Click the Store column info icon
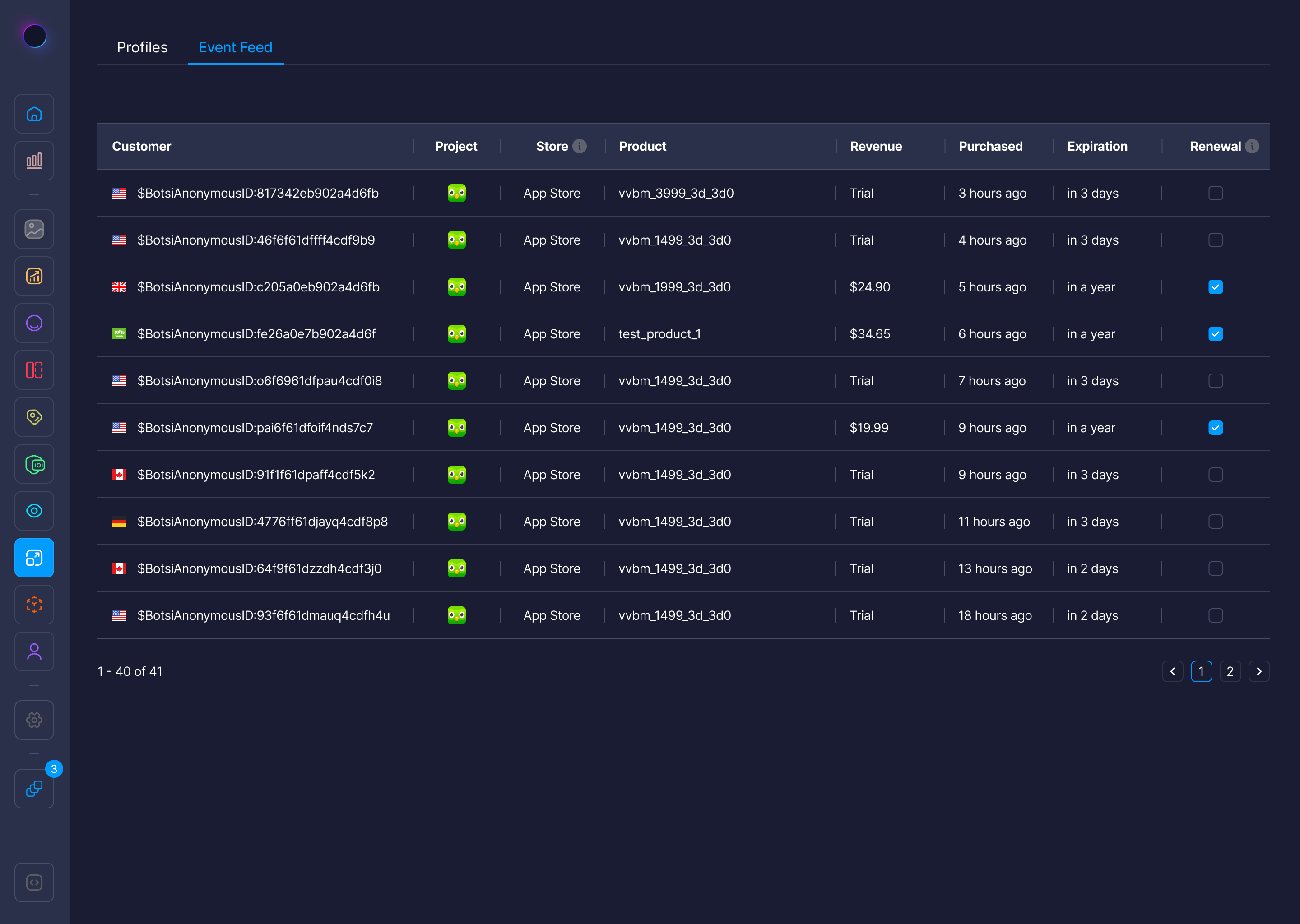1300x924 pixels. pos(580,146)
